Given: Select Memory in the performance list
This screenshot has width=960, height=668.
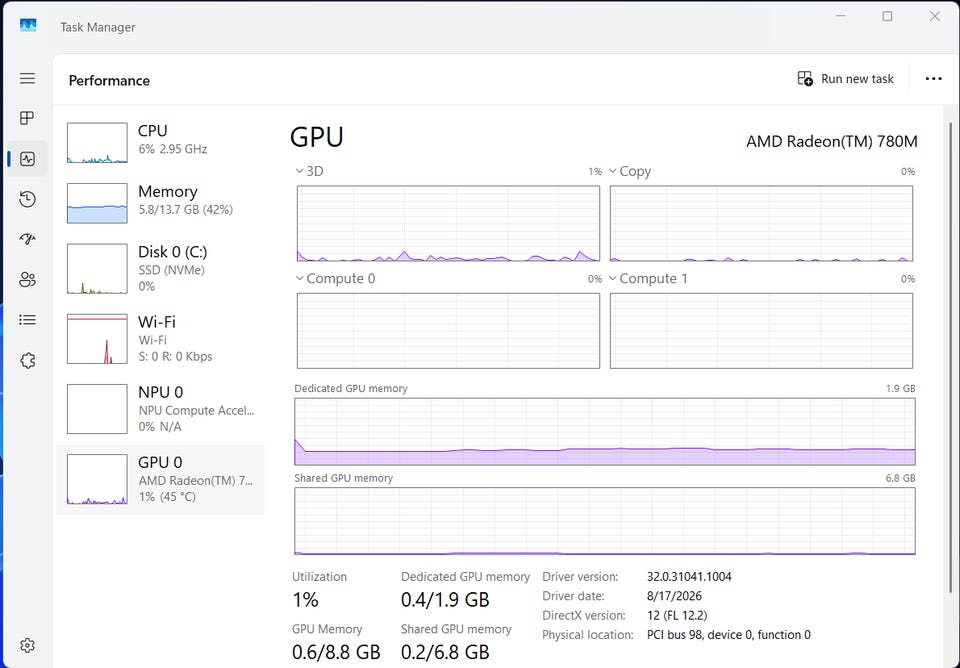Looking at the screenshot, I should [160, 203].
